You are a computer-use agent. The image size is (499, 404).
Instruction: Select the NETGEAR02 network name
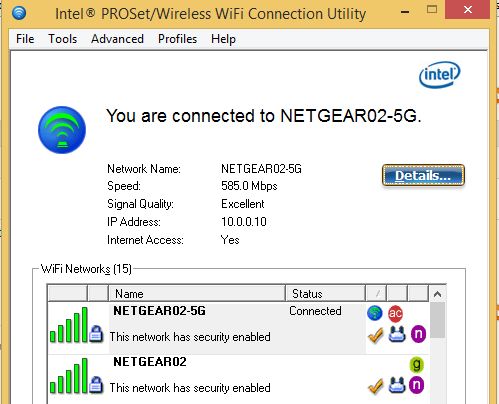point(150,362)
